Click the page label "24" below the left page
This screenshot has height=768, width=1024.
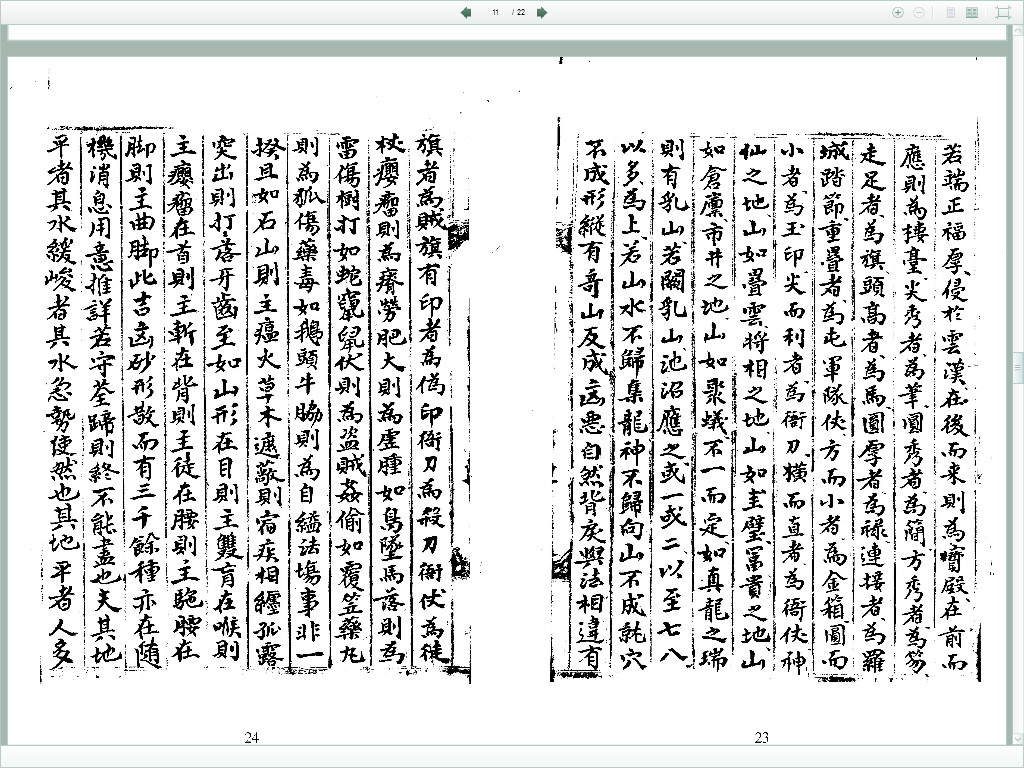tap(252, 738)
